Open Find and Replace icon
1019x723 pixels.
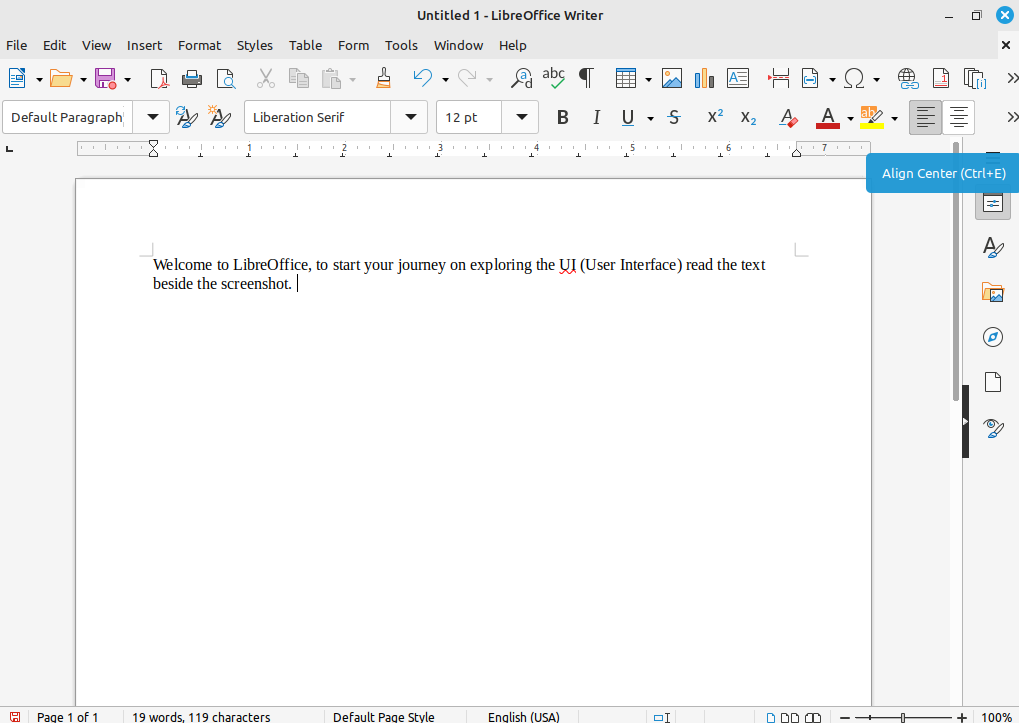(521, 79)
